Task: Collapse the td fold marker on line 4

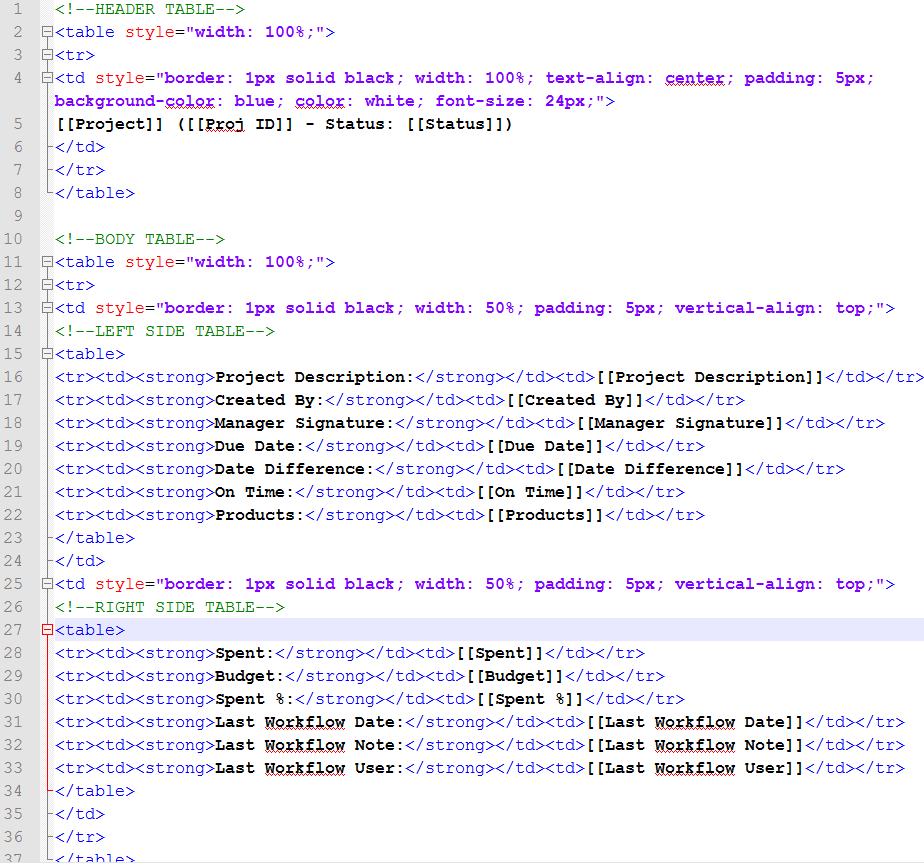Action: (x=47, y=78)
